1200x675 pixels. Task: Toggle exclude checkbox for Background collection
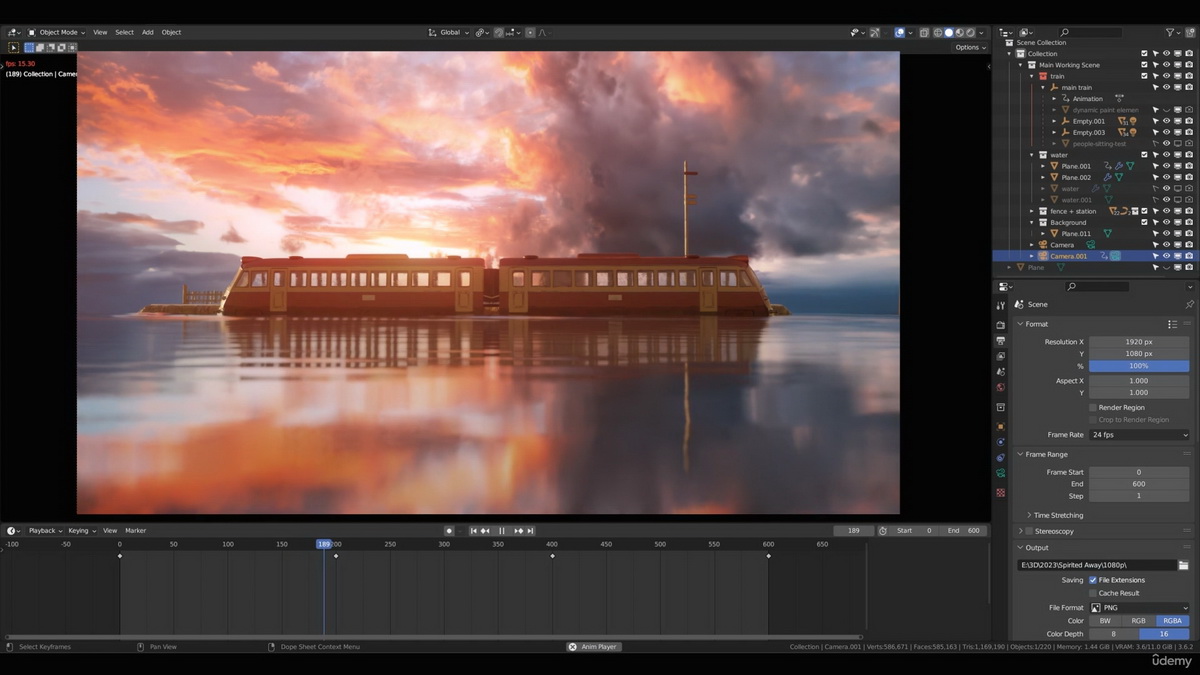click(x=1144, y=222)
